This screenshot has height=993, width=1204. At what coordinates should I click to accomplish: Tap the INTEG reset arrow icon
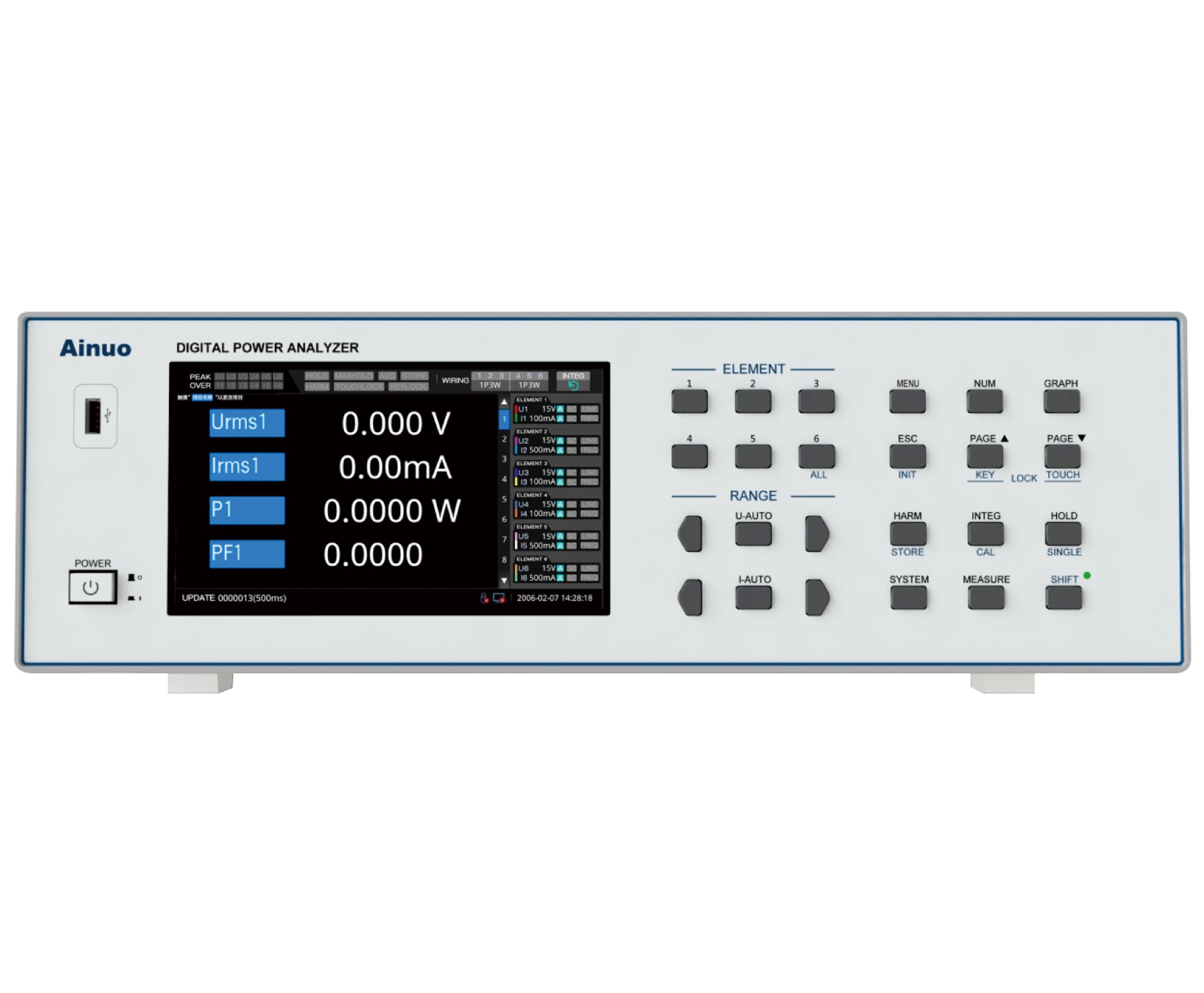573,386
